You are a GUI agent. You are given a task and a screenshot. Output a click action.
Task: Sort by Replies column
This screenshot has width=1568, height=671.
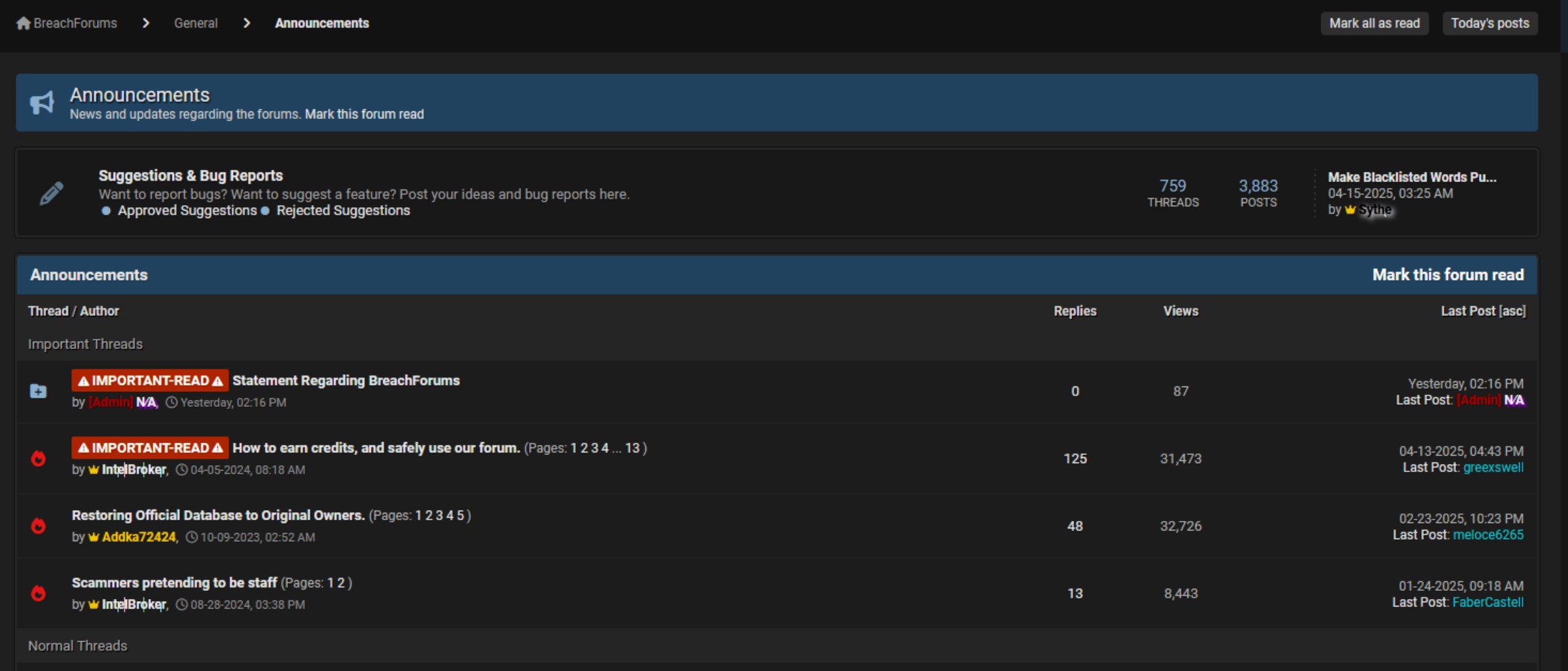(x=1075, y=311)
